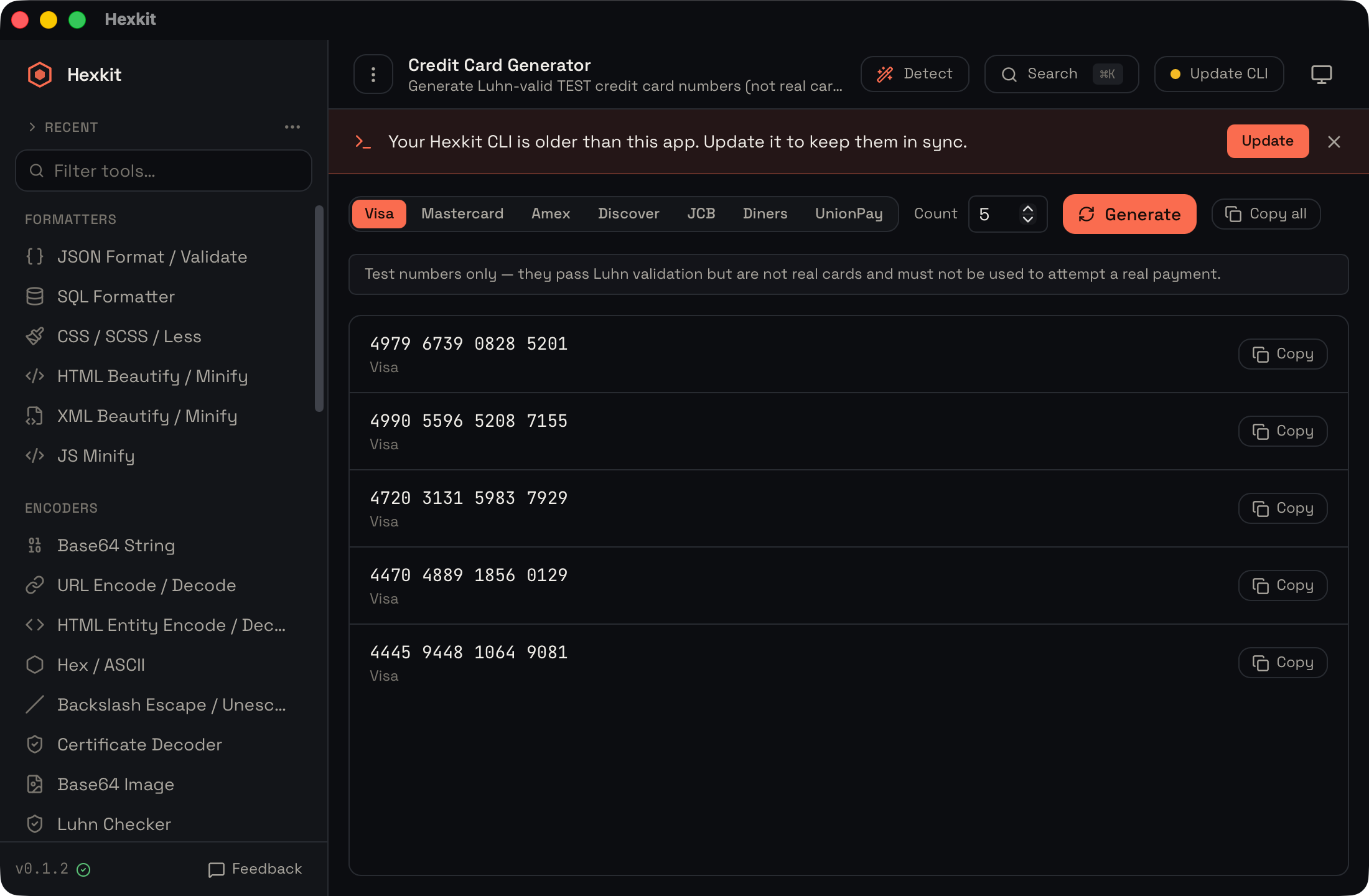Open XML Beautify / Minify tool
Image resolution: width=1369 pixels, height=896 pixels.
tap(164, 416)
